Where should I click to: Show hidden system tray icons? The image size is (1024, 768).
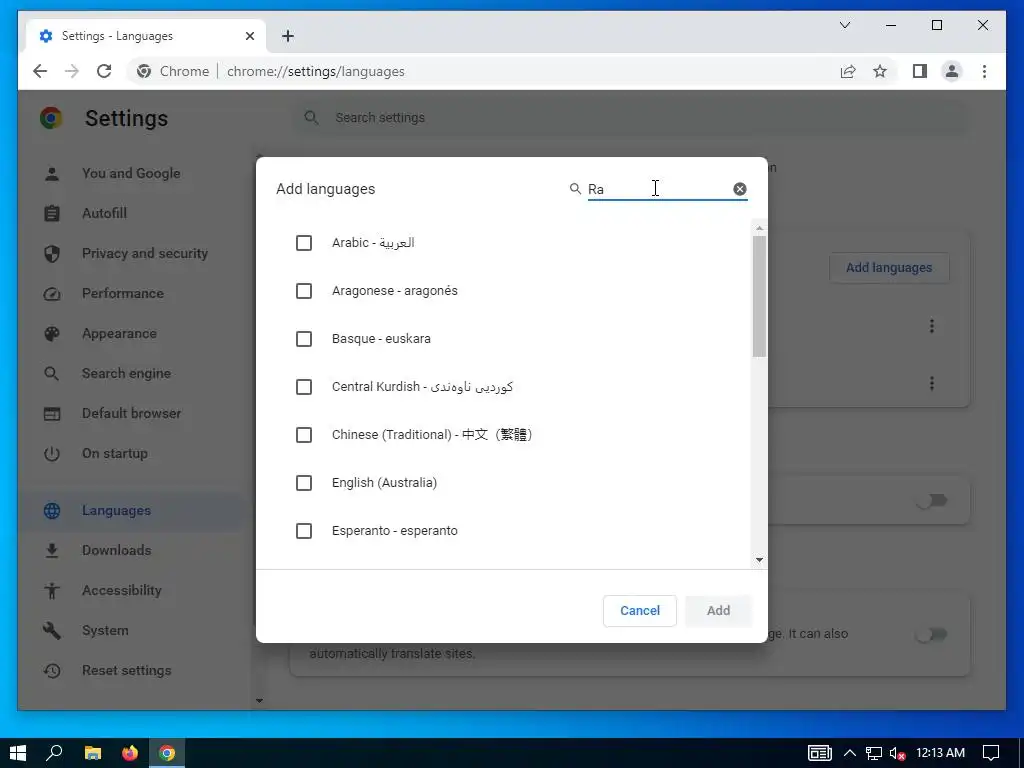[x=850, y=753]
